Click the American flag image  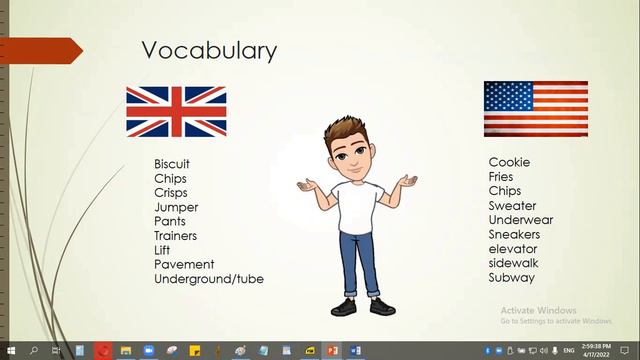tap(536, 109)
